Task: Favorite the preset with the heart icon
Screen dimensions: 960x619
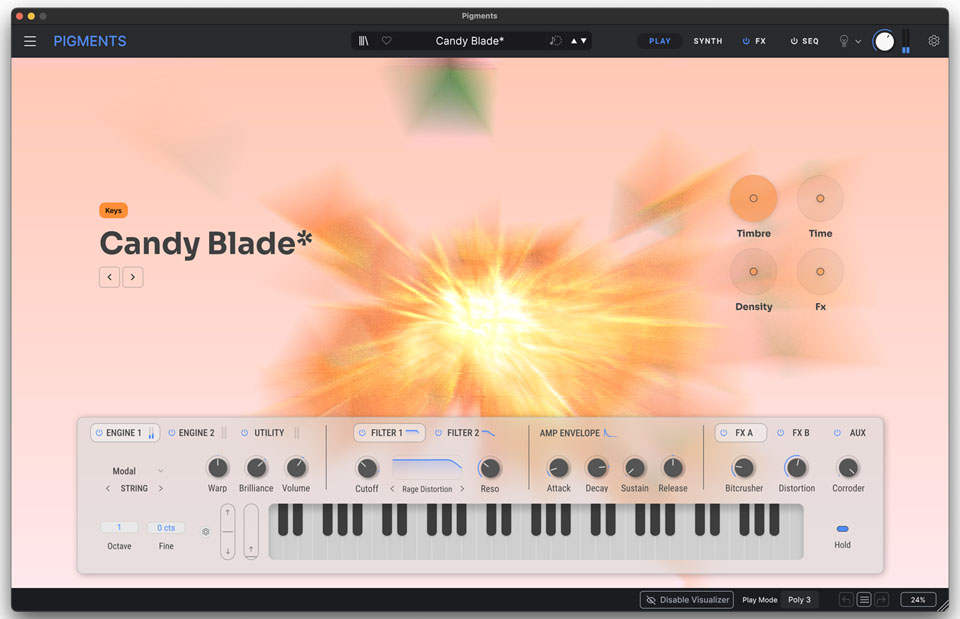Action: click(x=386, y=41)
